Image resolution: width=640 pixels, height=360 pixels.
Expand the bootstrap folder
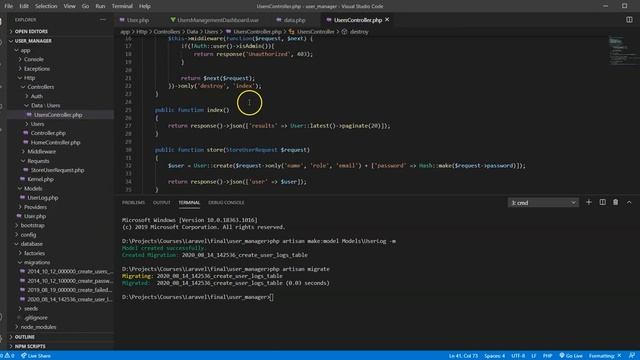(x=32, y=225)
